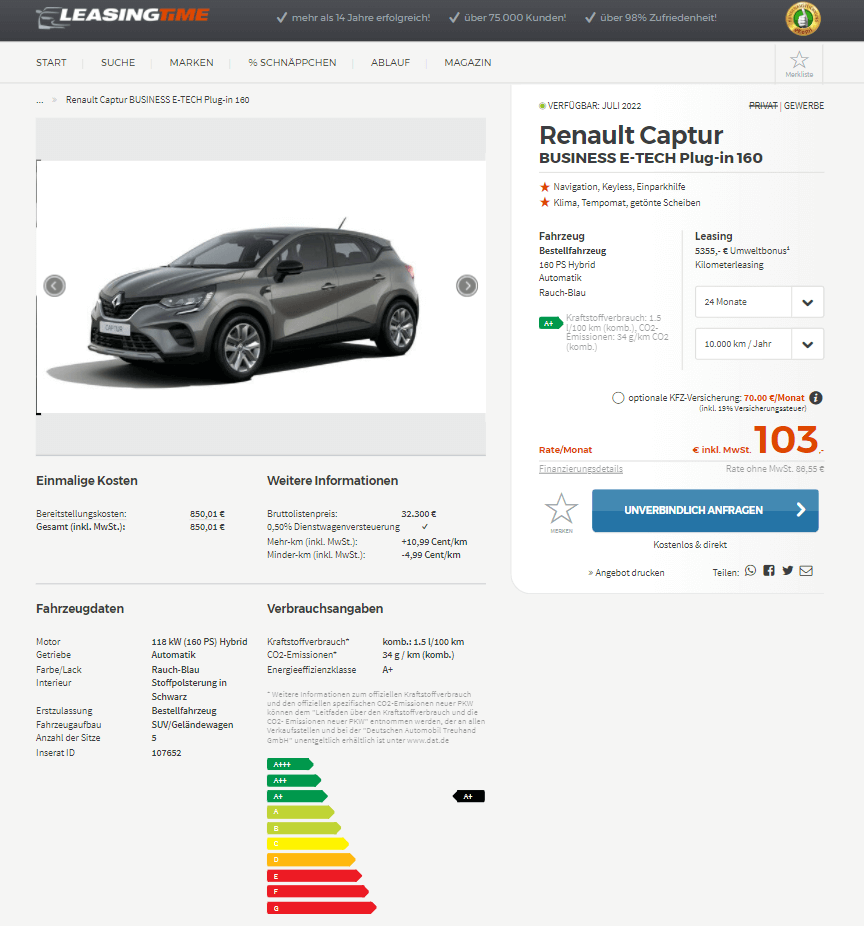The image size is (864, 926).
Task: Click the Rate ohne MwSt. 86,55 € text
Action: pyautogui.click(x=775, y=469)
